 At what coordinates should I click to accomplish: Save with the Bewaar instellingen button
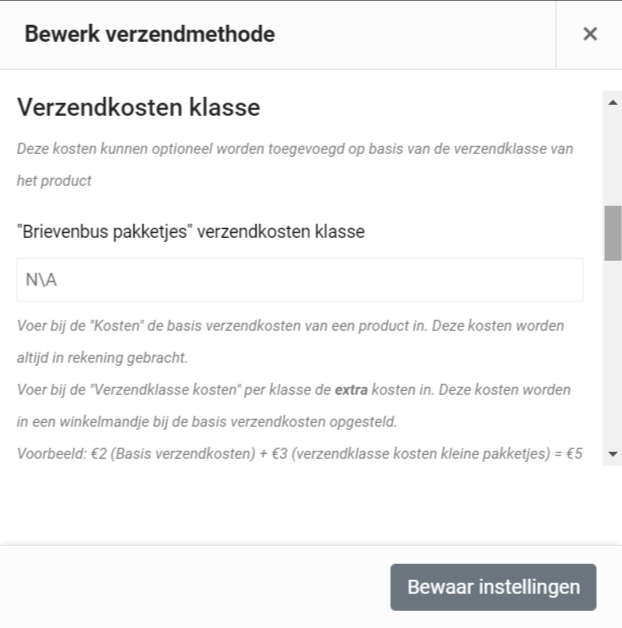coord(493,587)
